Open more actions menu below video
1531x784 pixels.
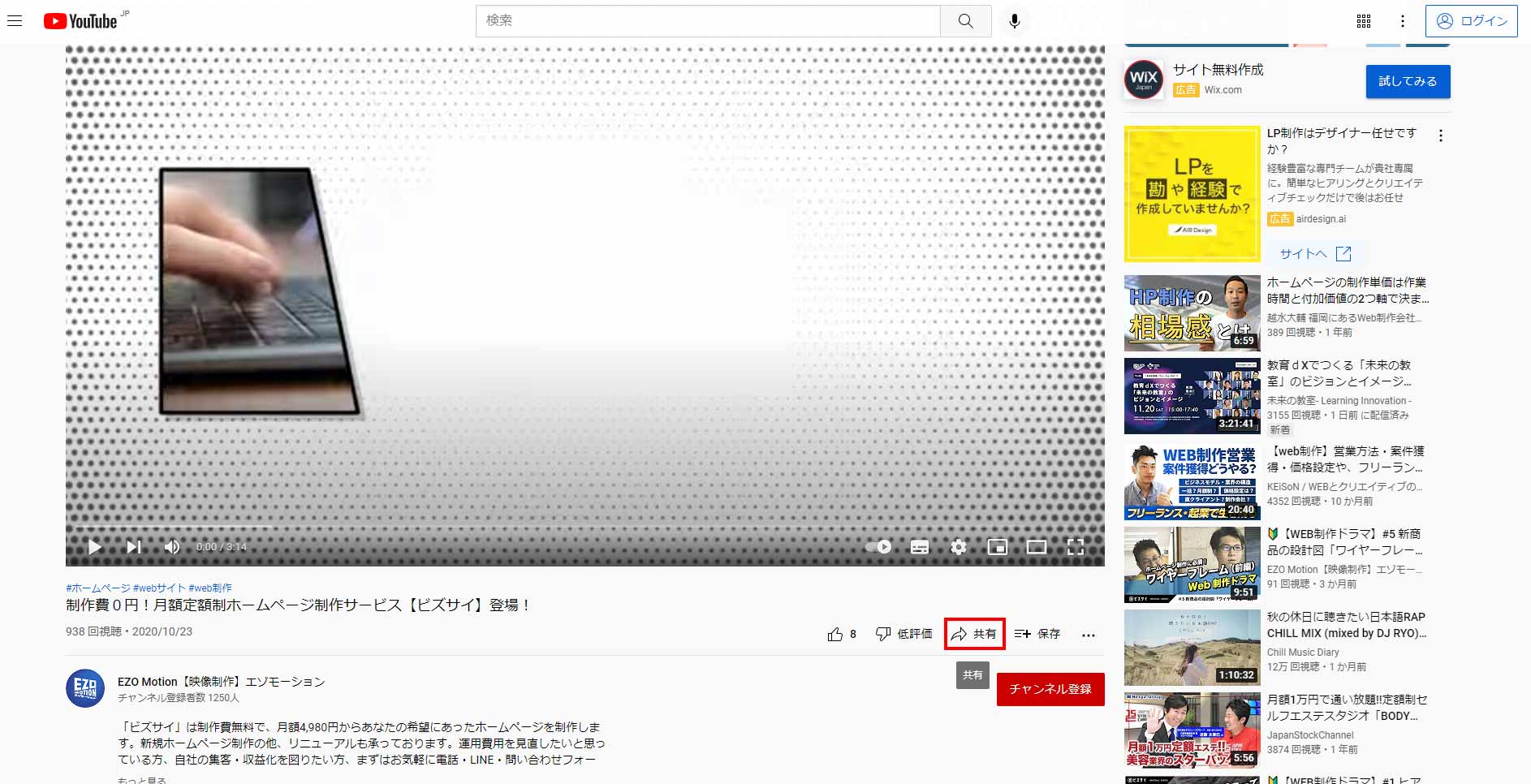click(x=1089, y=635)
